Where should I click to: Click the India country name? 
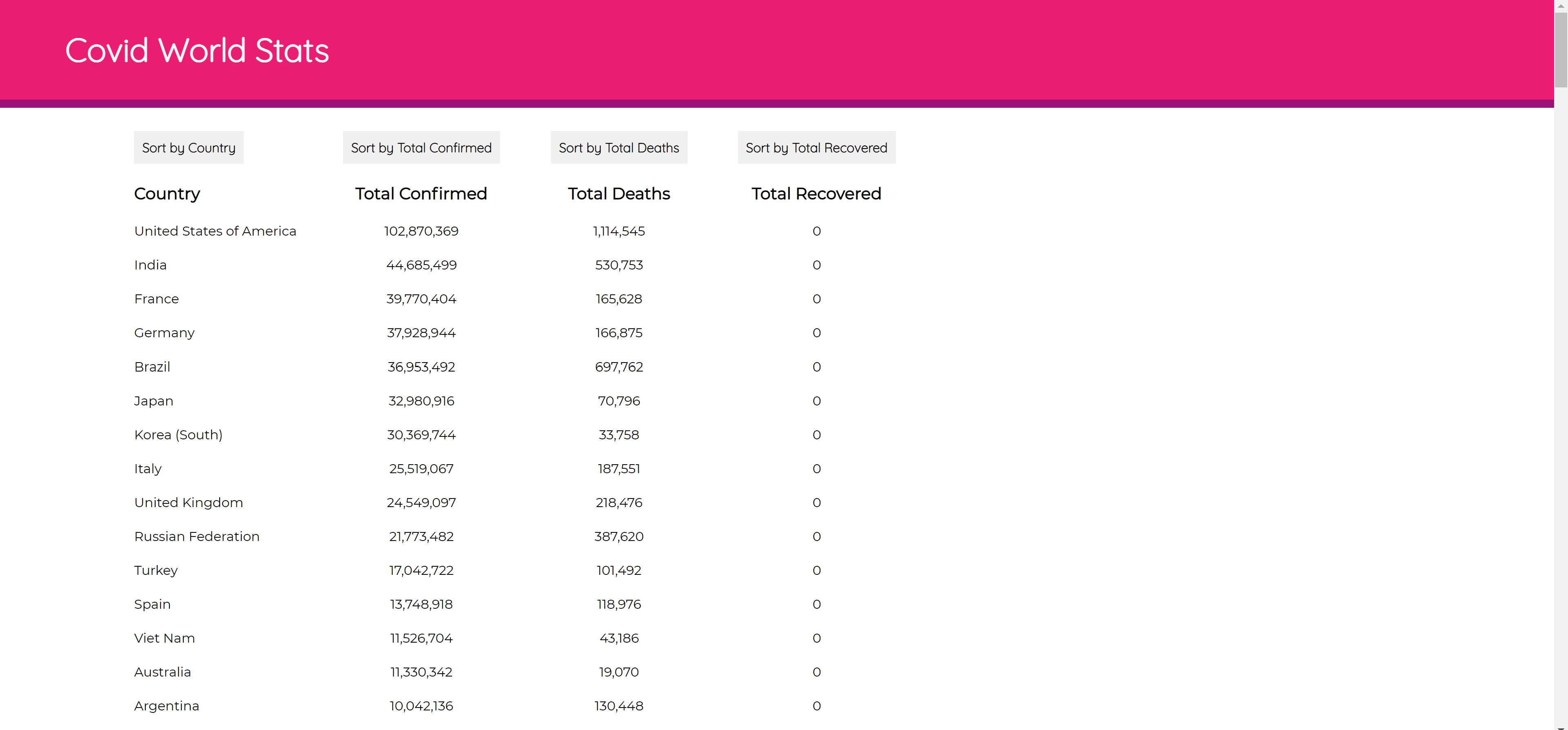[x=150, y=265]
